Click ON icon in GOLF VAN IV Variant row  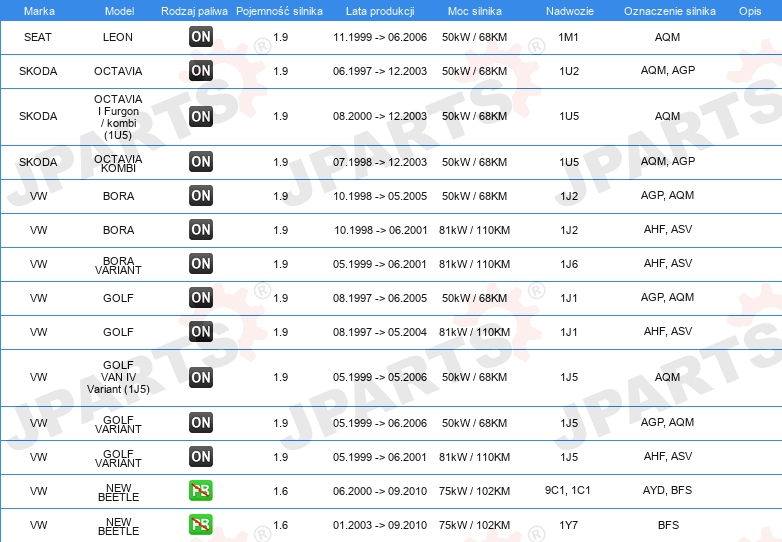tap(201, 377)
